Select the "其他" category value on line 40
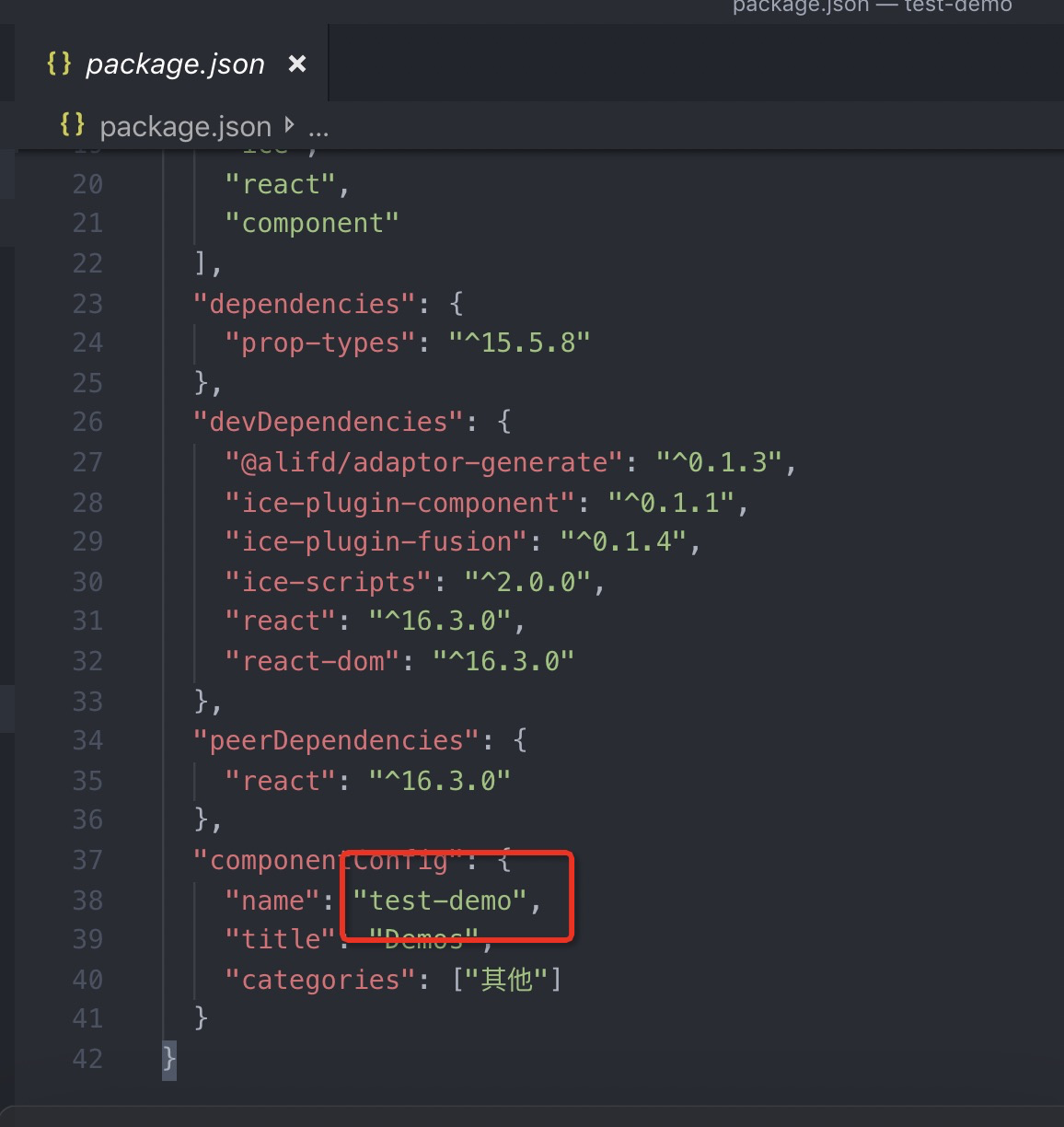 click(x=513, y=980)
